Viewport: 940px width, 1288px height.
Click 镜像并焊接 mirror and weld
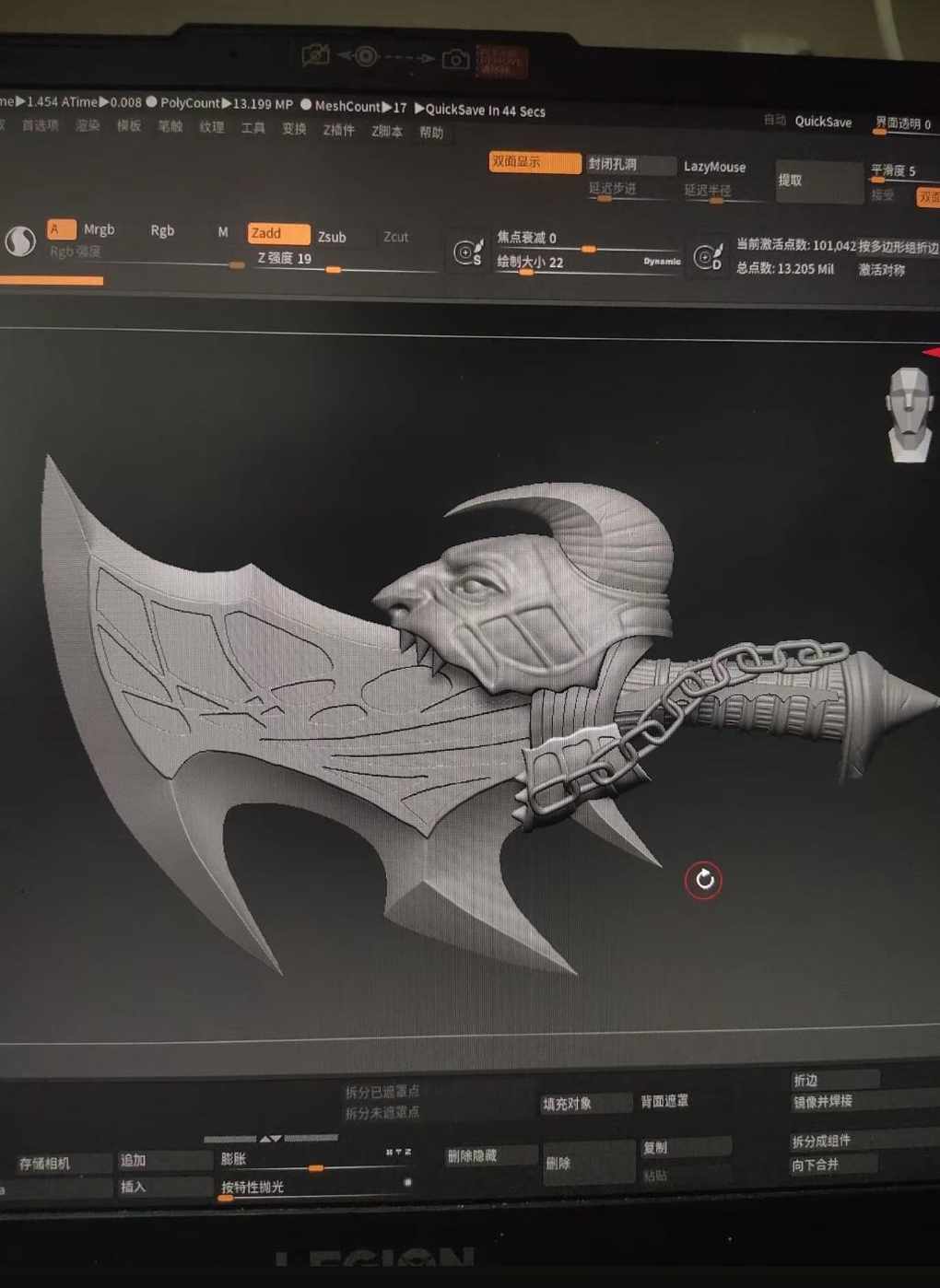[x=864, y=1101]
